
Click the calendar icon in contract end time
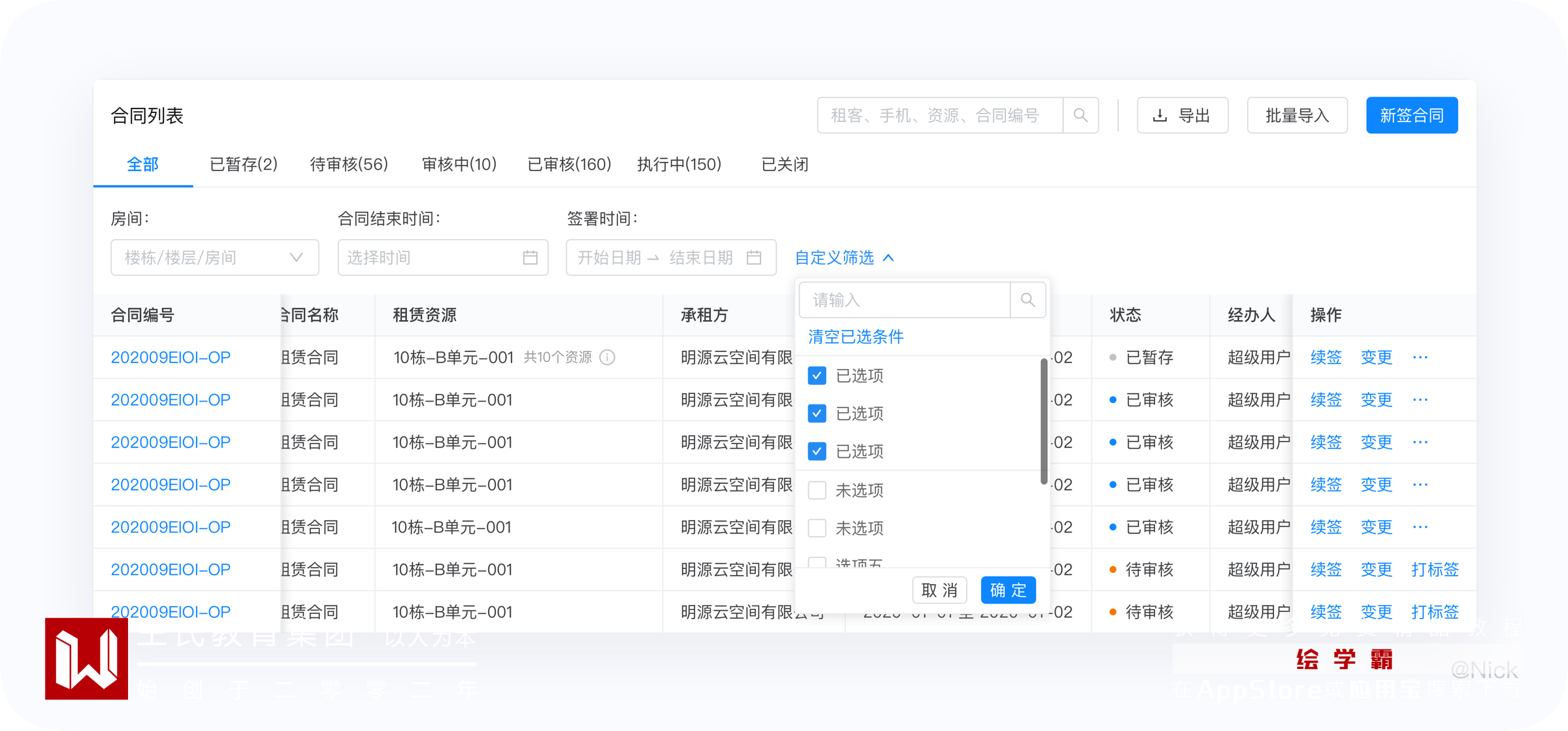[530, 257]
